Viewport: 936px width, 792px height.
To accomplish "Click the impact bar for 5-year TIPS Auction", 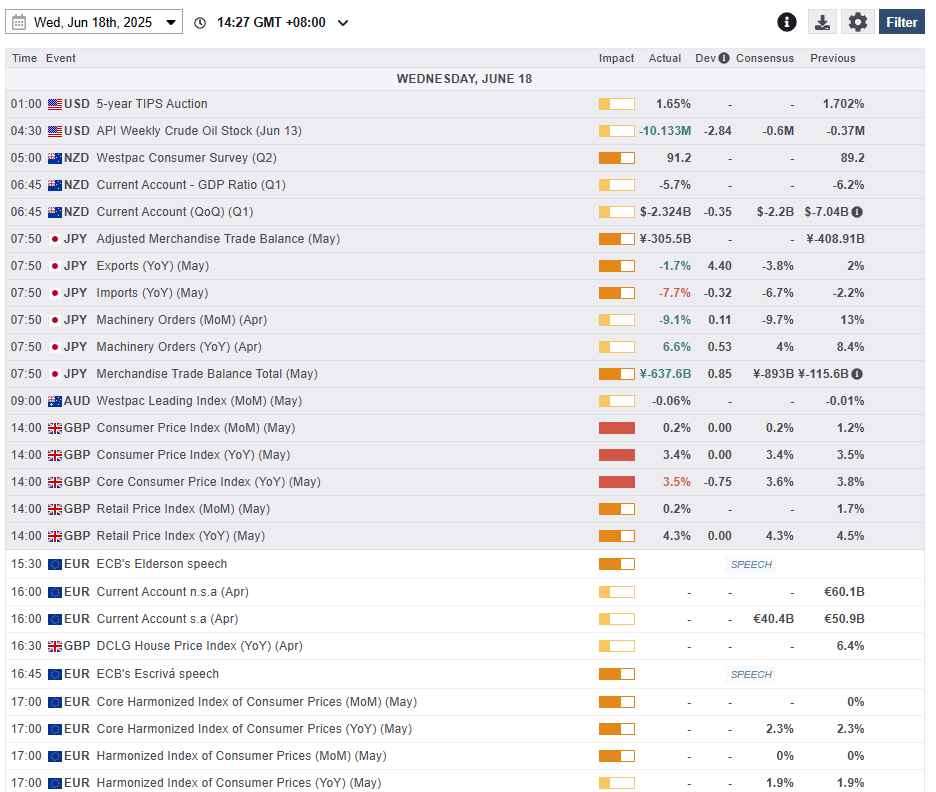I will tap(617, 104).
